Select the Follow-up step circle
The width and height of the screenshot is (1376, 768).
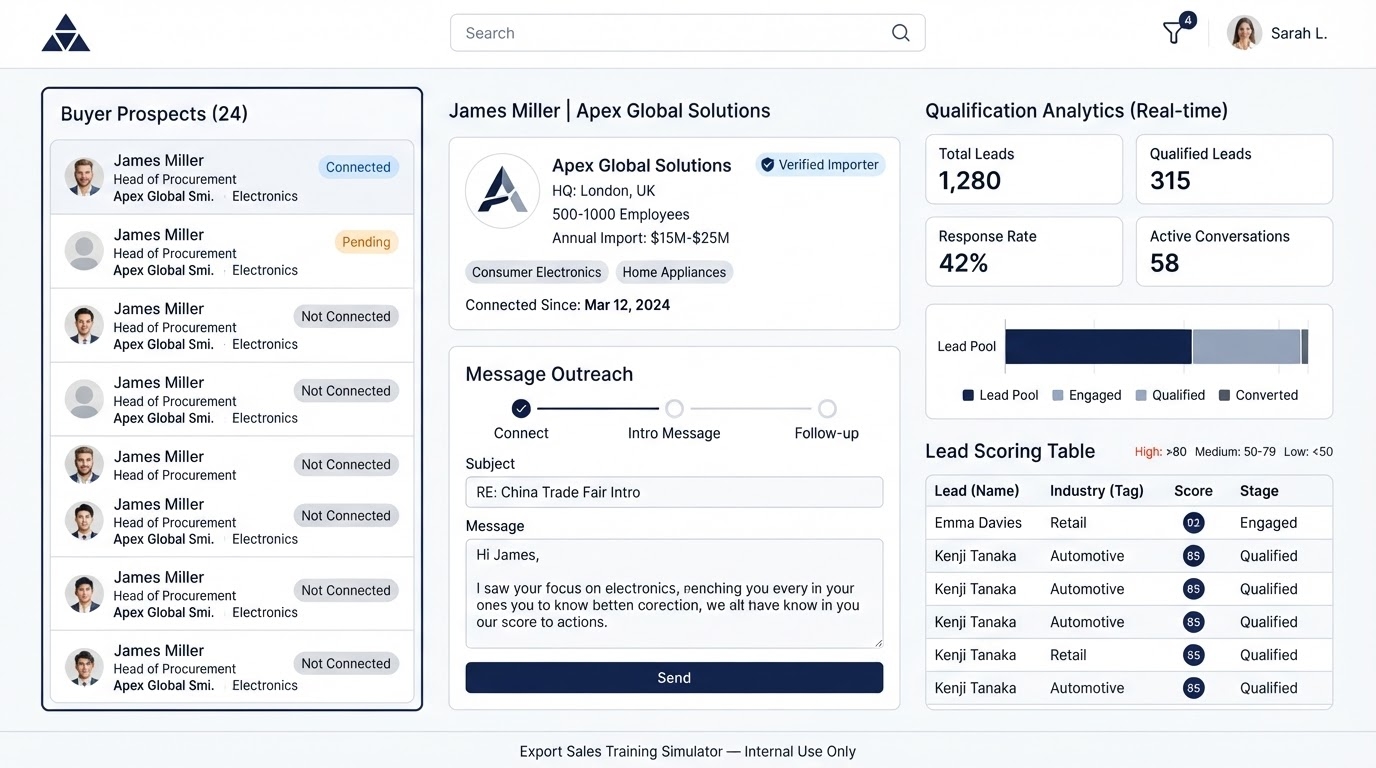point(827,408)
